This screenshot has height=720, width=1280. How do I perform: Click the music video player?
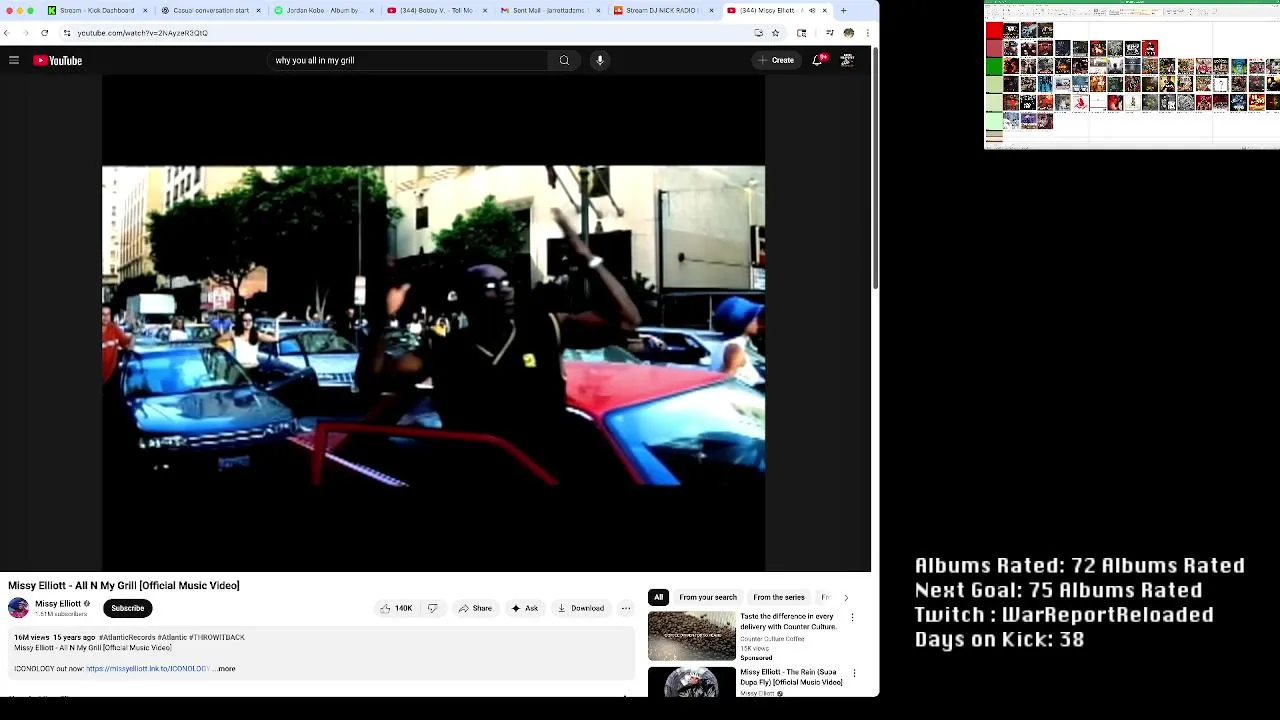pos(433,324)
